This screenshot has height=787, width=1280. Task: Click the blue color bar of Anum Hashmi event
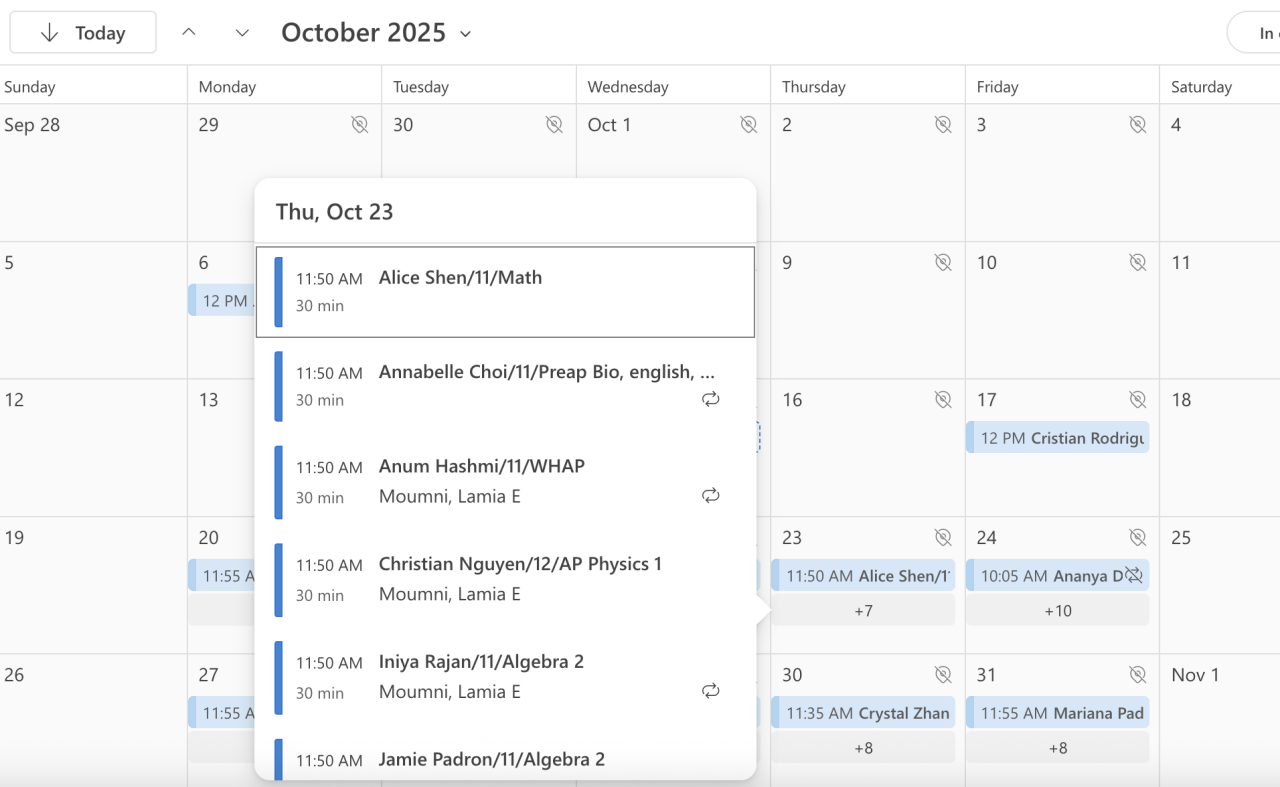[279, 482]
